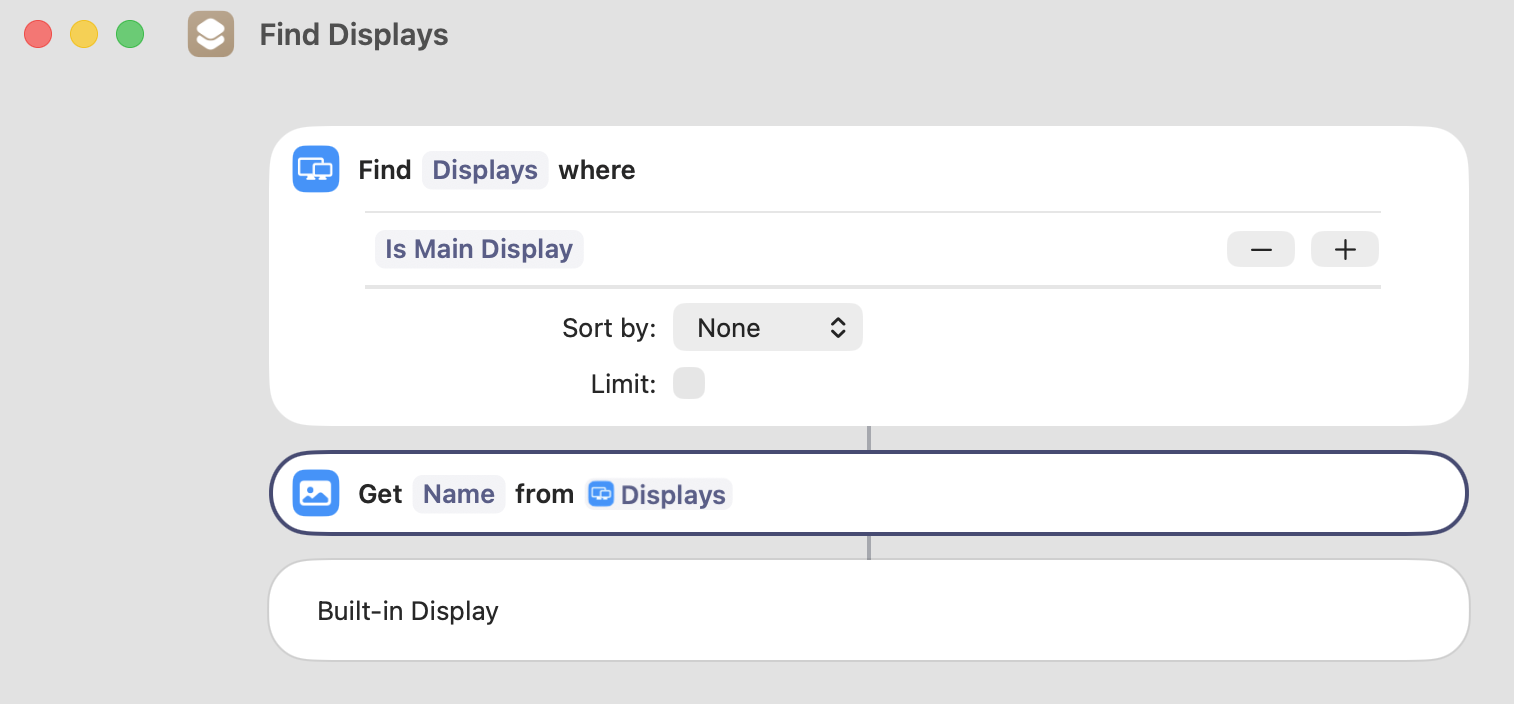The width and height of the screenshot is (1514, 704).
Task: Click the Built-in Display result output
Action: [408, 611]
